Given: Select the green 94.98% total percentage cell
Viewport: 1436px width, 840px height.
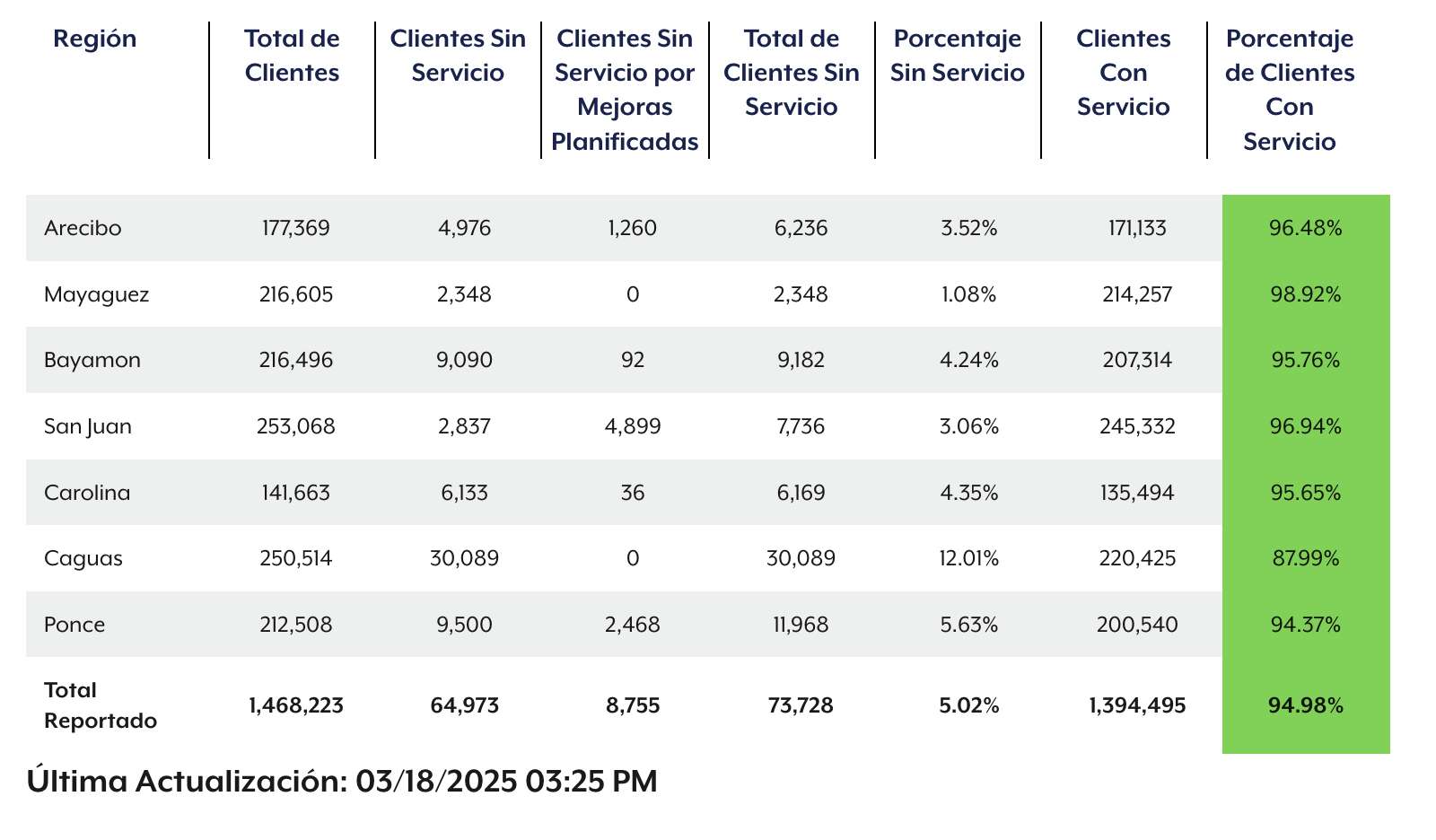Looking at the screenshot, I should tap(1306, 705).
